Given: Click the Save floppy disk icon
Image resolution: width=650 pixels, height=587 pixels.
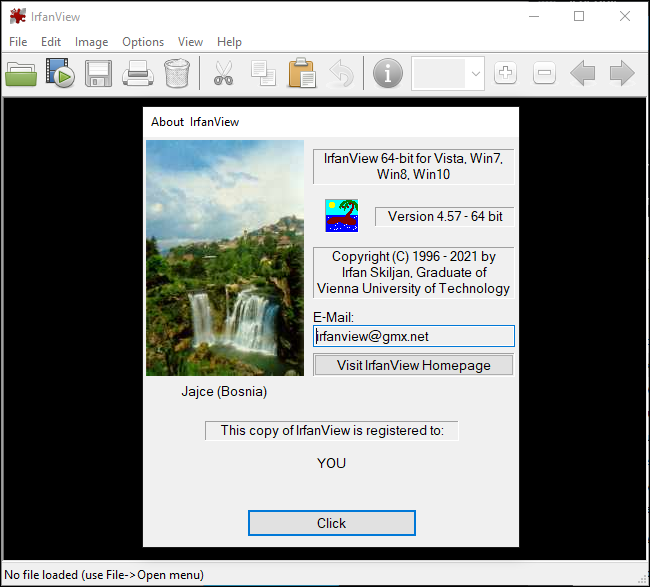Looking at the screenshot, I should coord(98,73).
